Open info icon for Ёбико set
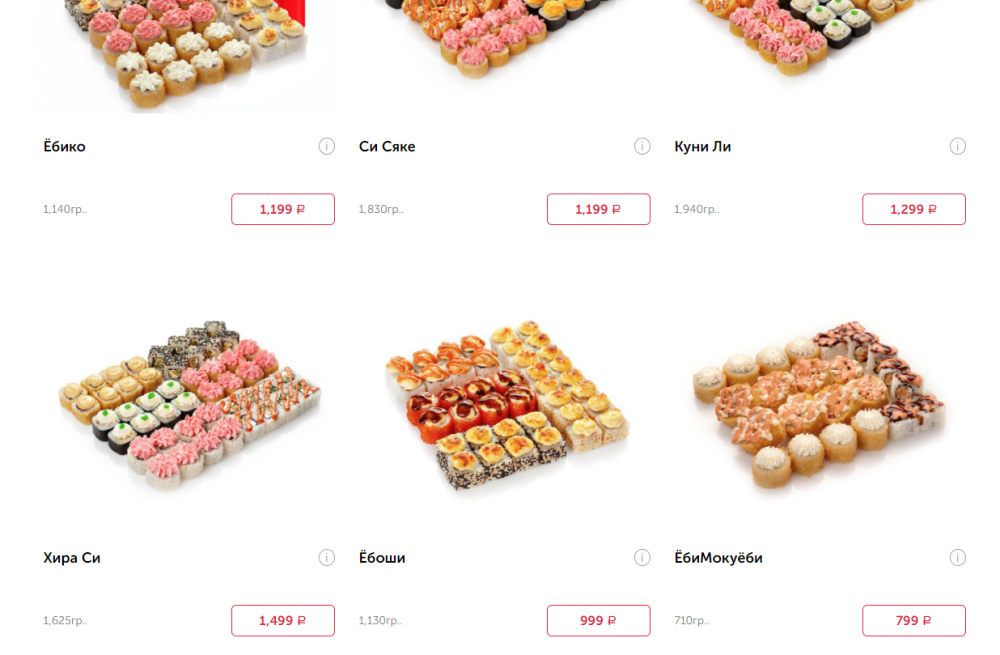The width and height of the screenshot is (1000, 655). [x=327, y=146]
